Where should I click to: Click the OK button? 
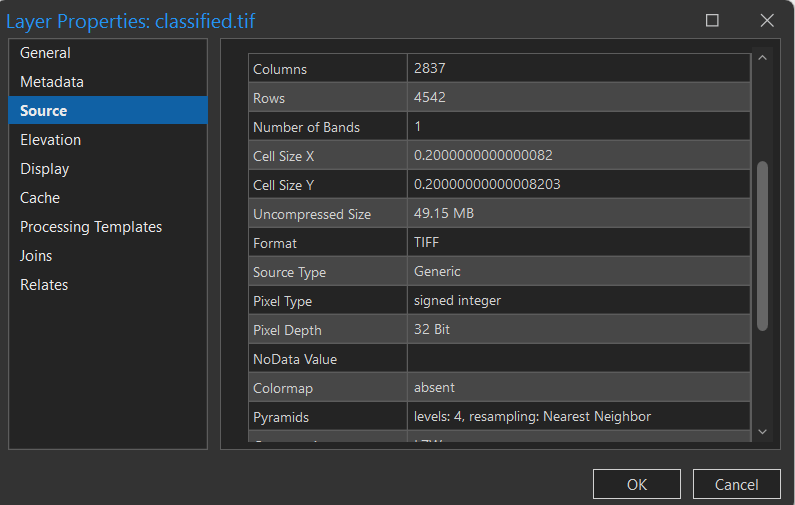[637, 484]
